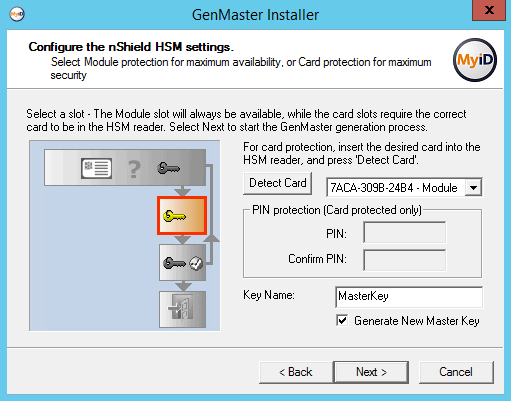Click the exit door step icon
511x401 pixels.
182,309
